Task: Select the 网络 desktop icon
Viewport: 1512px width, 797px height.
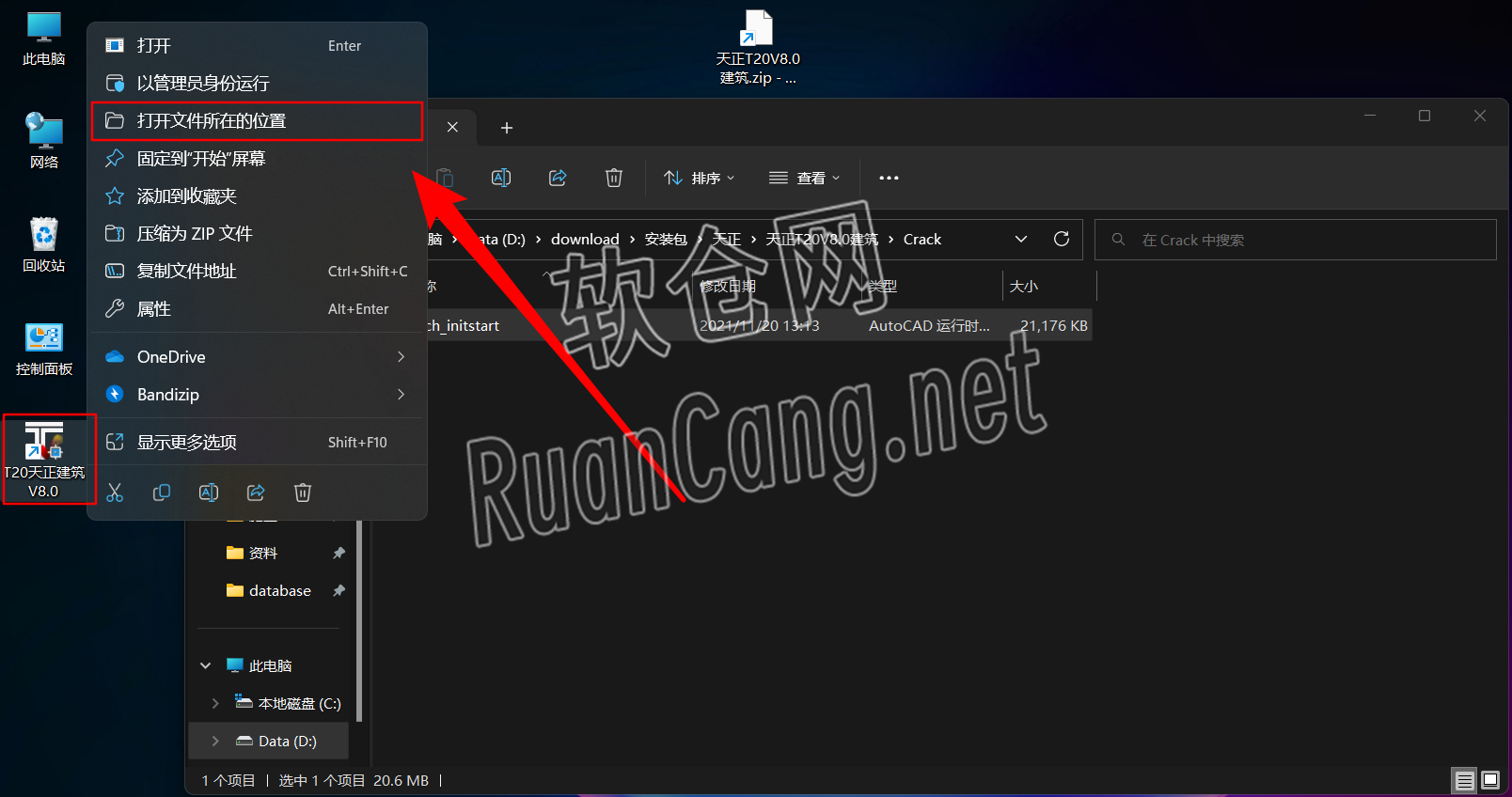Action: click(44, 141)
